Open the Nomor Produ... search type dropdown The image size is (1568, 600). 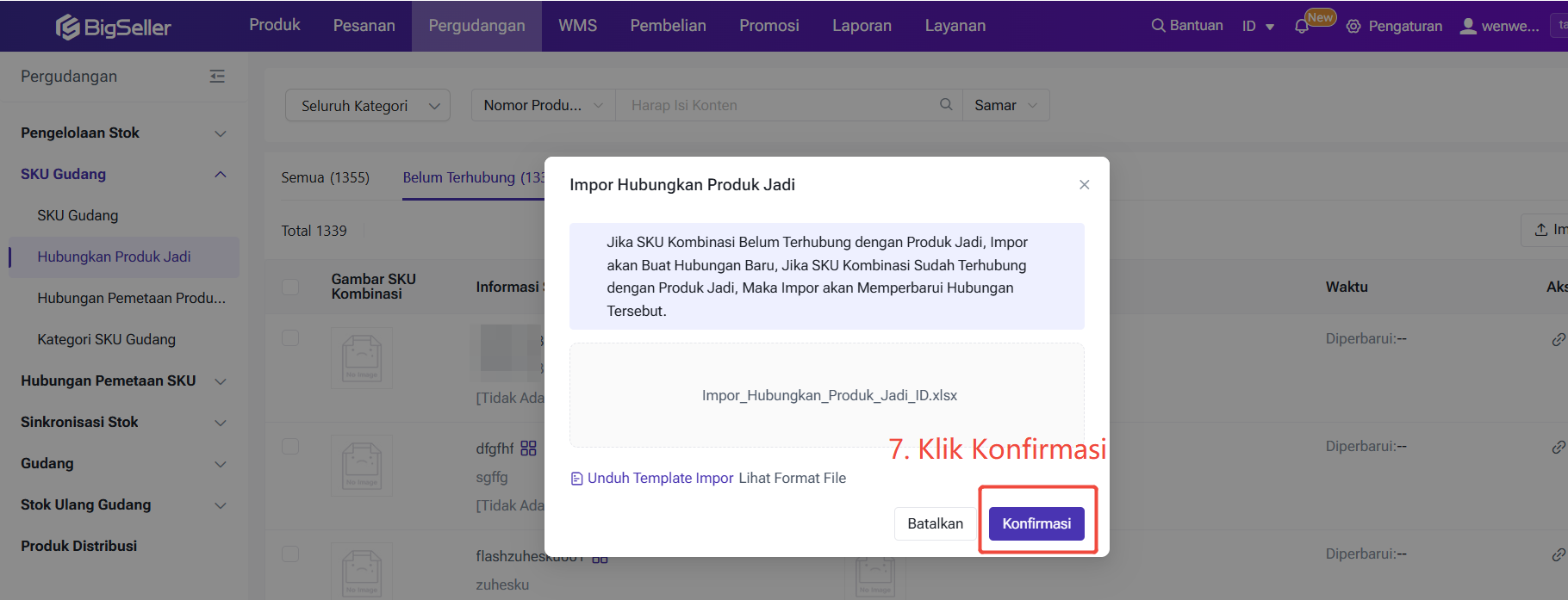pyautogui.click(x=544, y=105)
